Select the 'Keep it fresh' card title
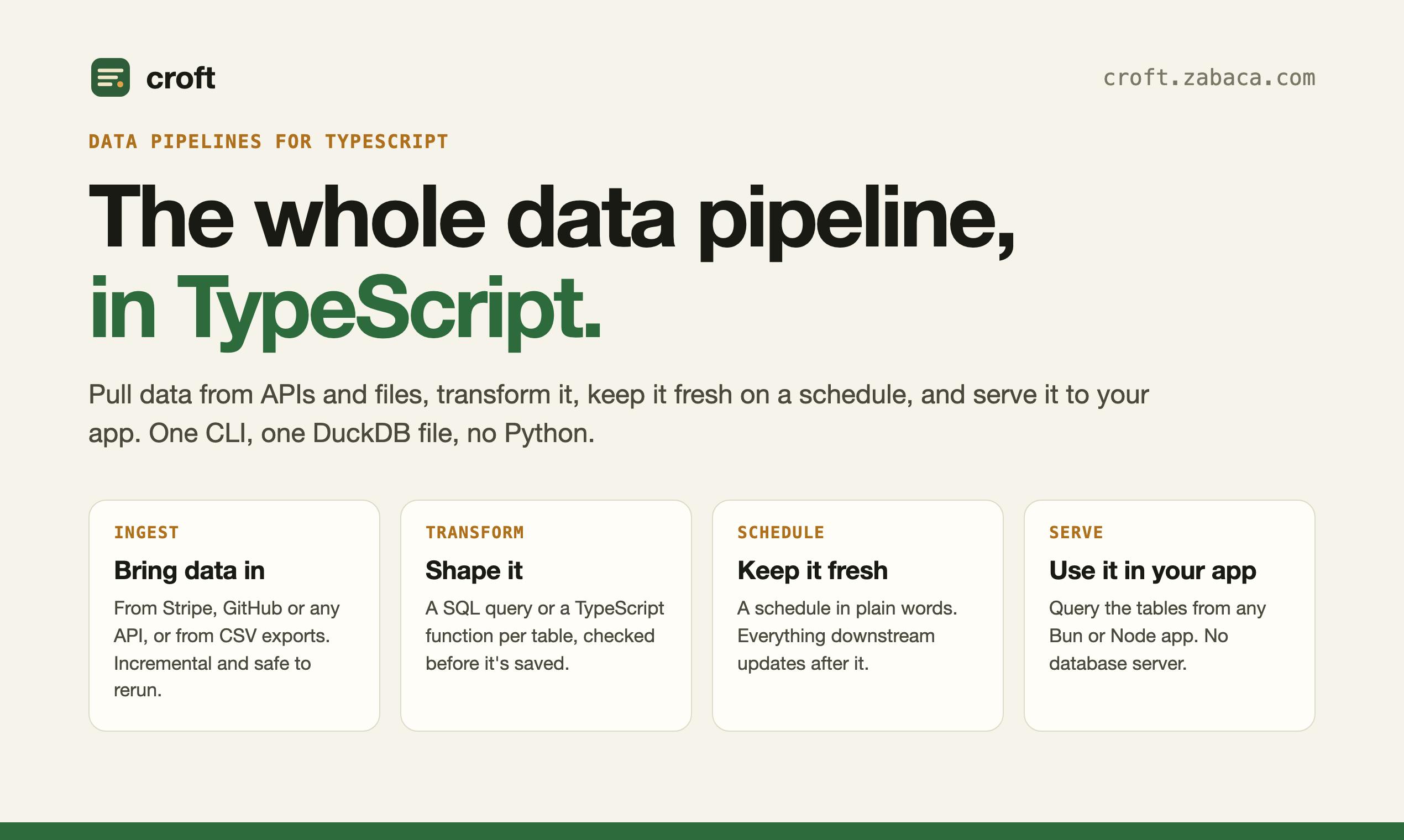Image resolution: width=1404 pixels, height=840 pixels. (x=813, y=570)
